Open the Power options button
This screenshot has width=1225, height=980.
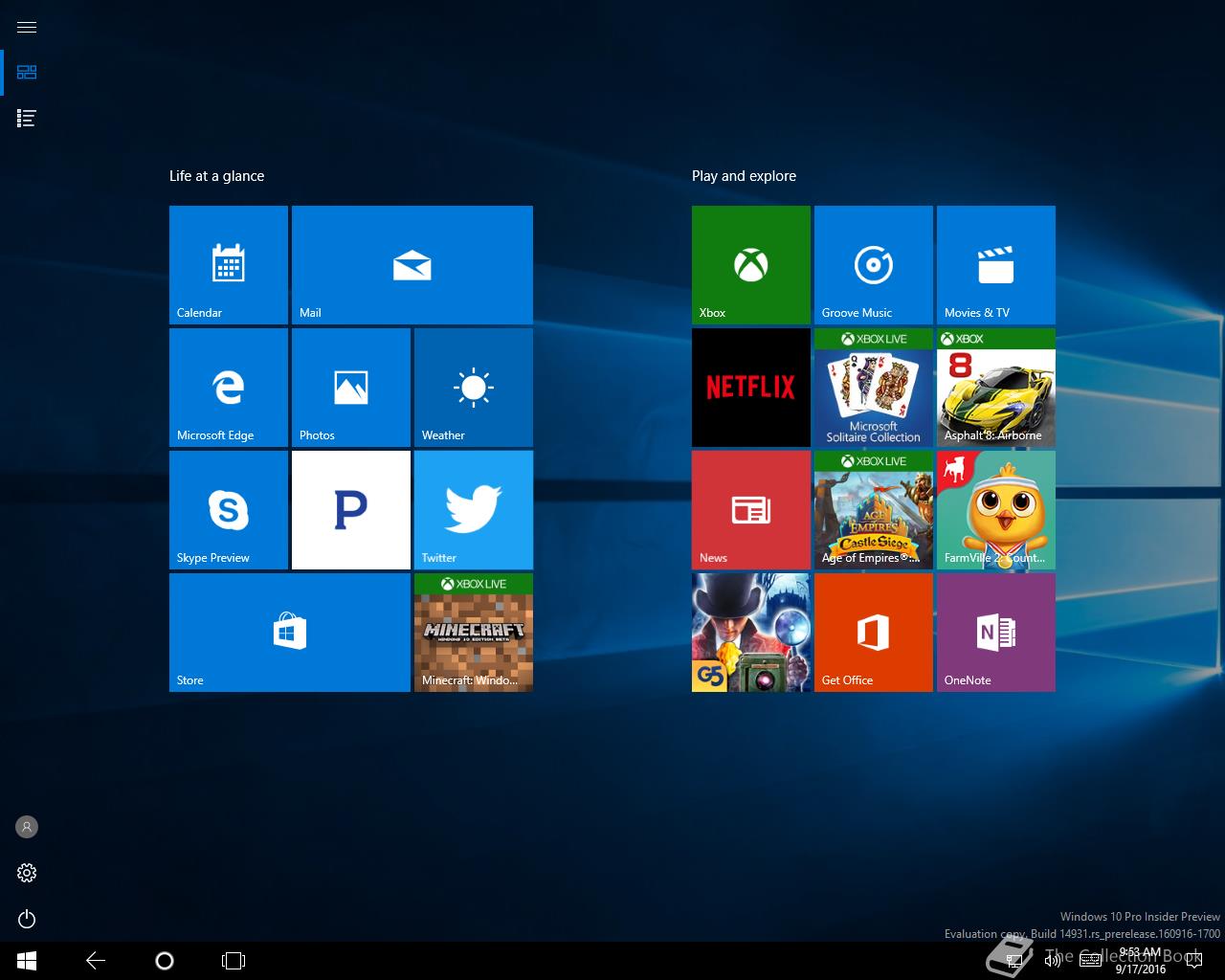[x=27, y=919]
